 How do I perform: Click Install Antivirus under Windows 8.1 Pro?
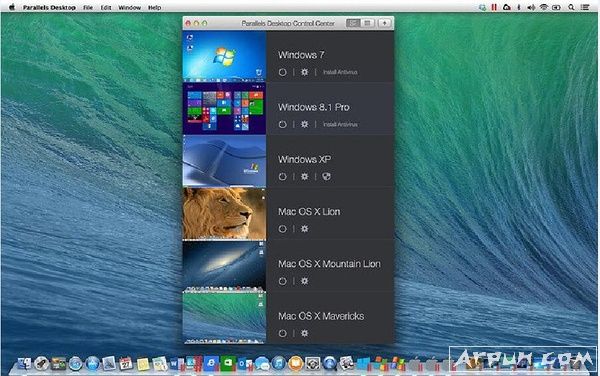pyautogui.click(x=340, y=124)
